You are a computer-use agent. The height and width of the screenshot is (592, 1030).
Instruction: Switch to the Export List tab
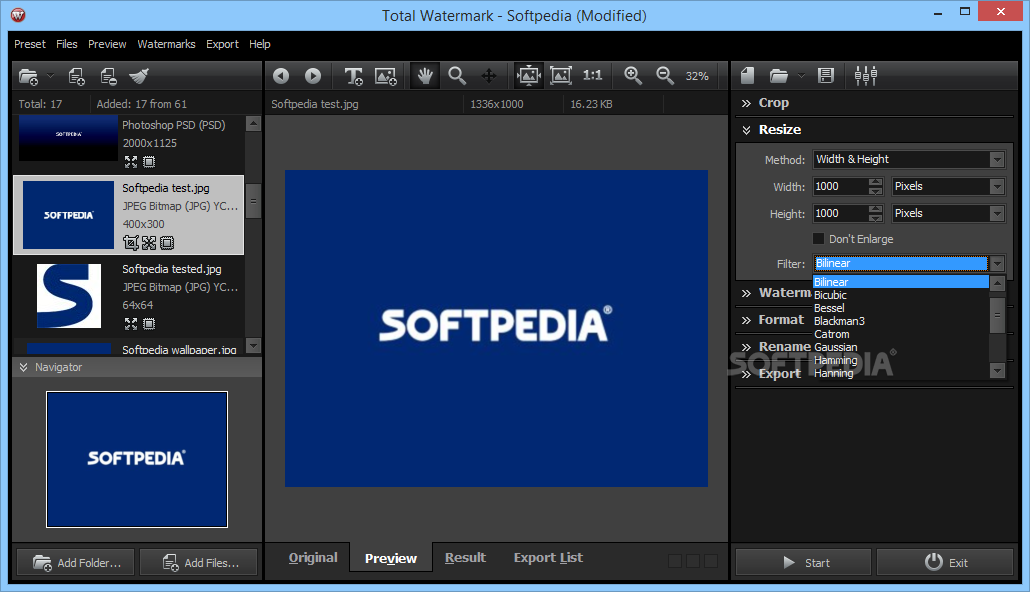tap(548, 558)
